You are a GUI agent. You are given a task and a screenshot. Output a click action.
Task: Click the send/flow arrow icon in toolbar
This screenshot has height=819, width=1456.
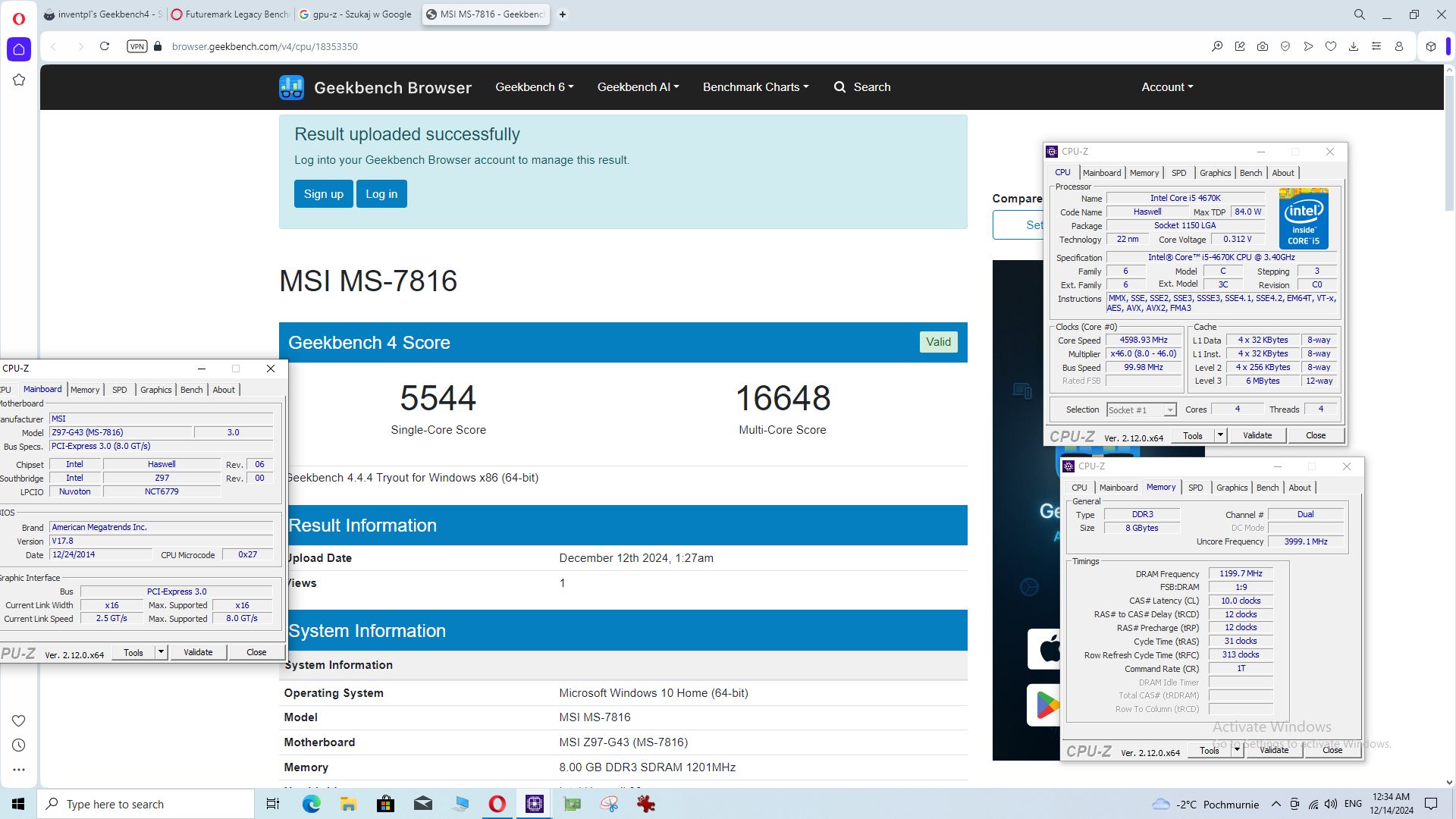click(x=1308, y=46)
